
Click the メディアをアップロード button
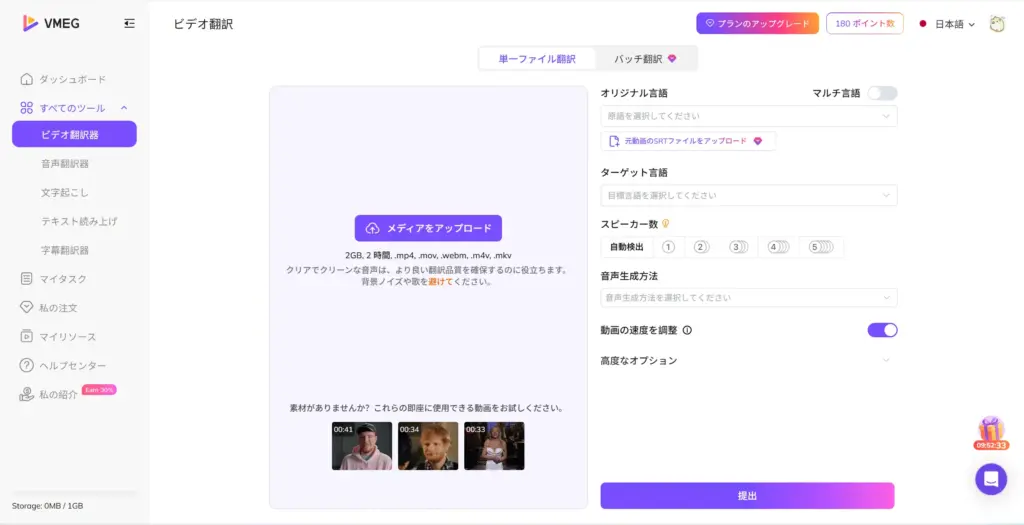428,228
